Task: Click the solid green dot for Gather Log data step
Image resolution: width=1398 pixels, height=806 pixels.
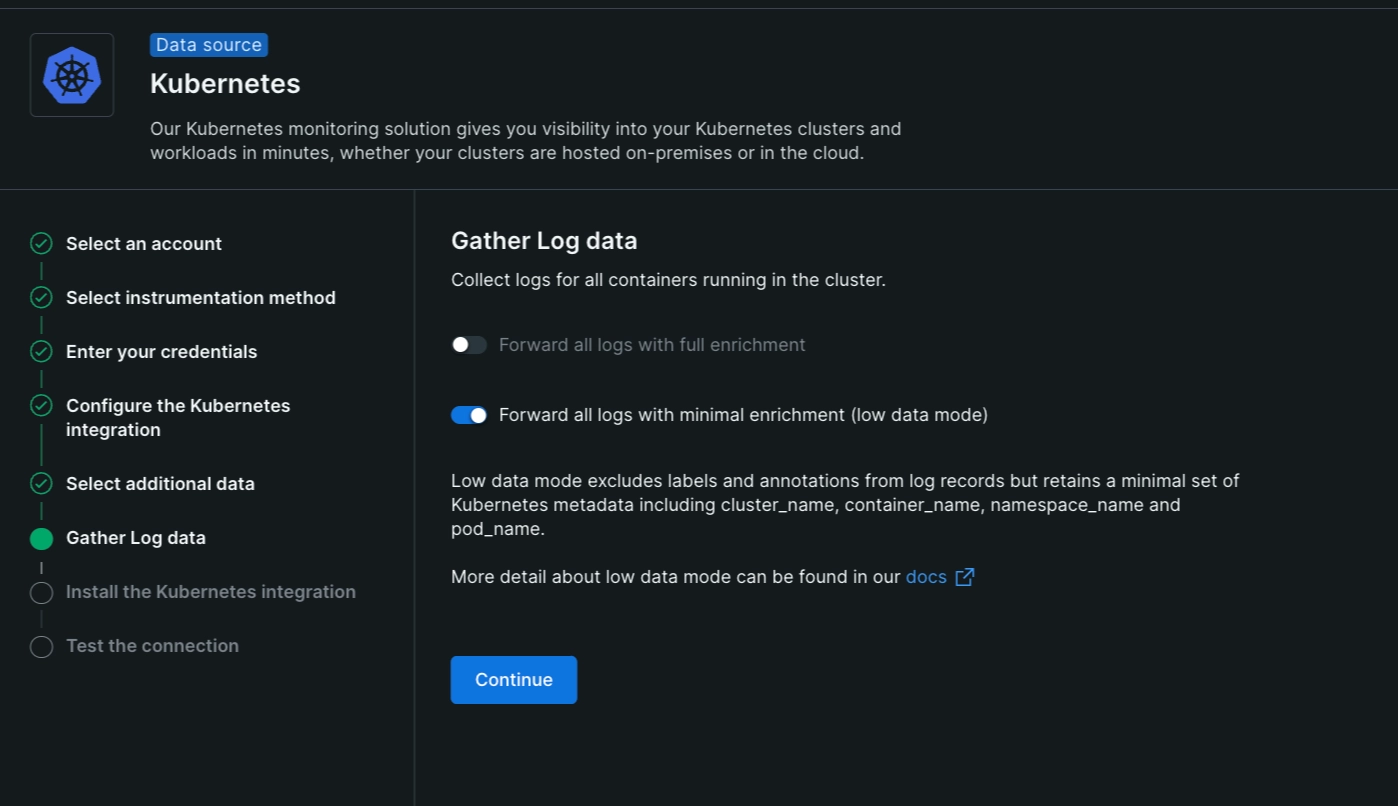Action: [41, 539]
